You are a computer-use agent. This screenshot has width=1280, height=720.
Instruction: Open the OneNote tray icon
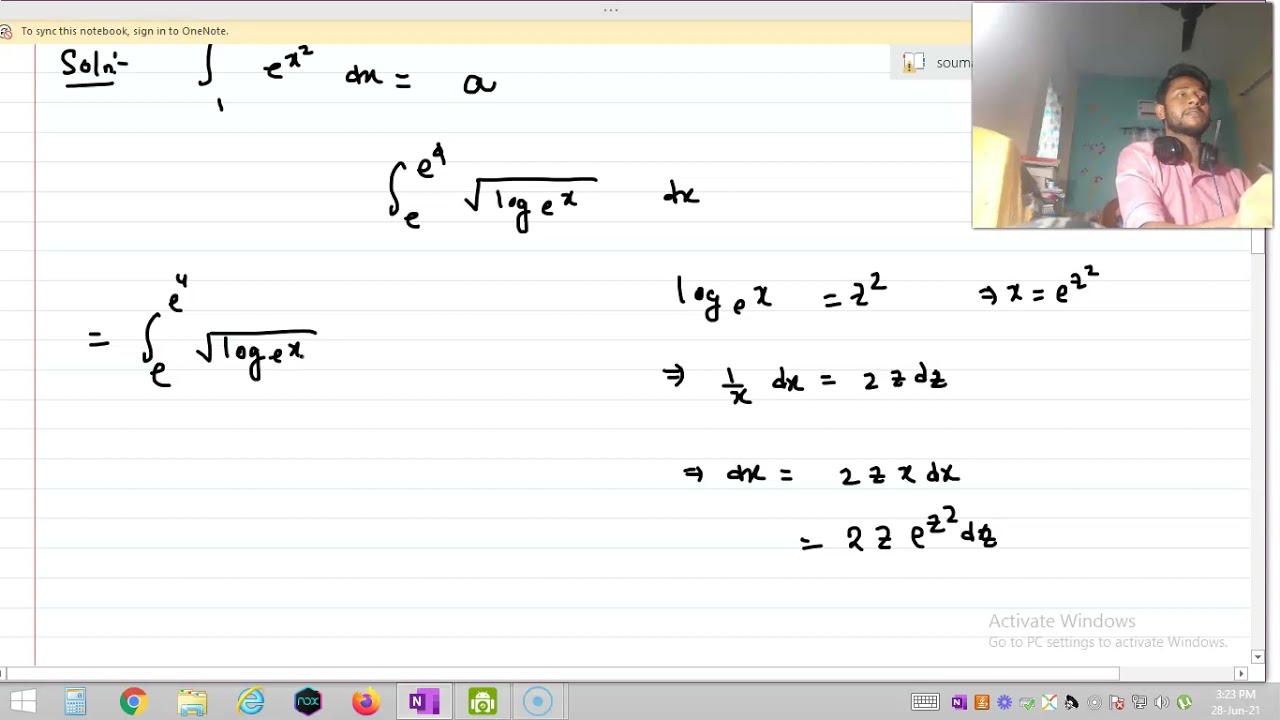tap(959, 703)
